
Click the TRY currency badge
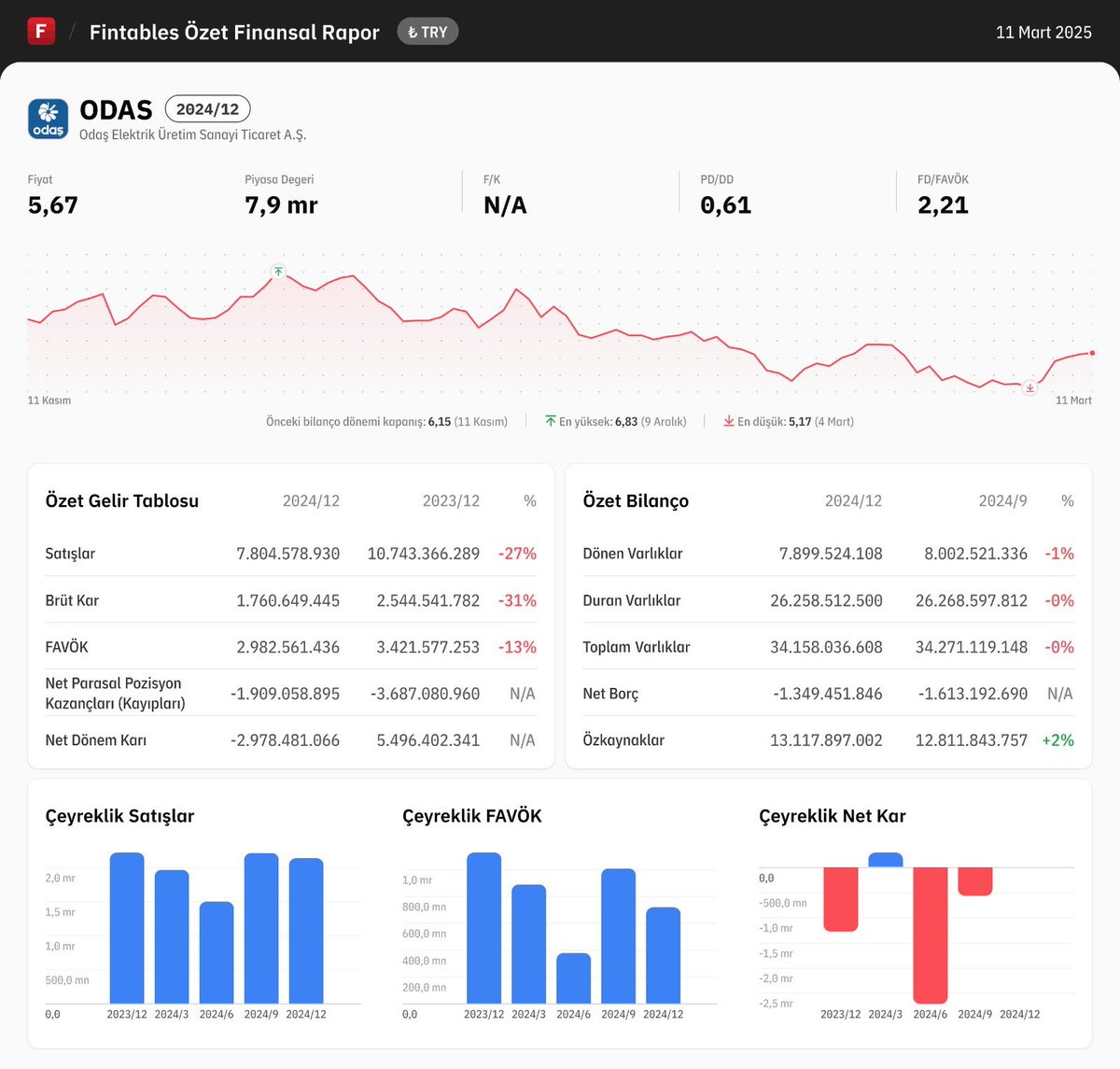427,32
